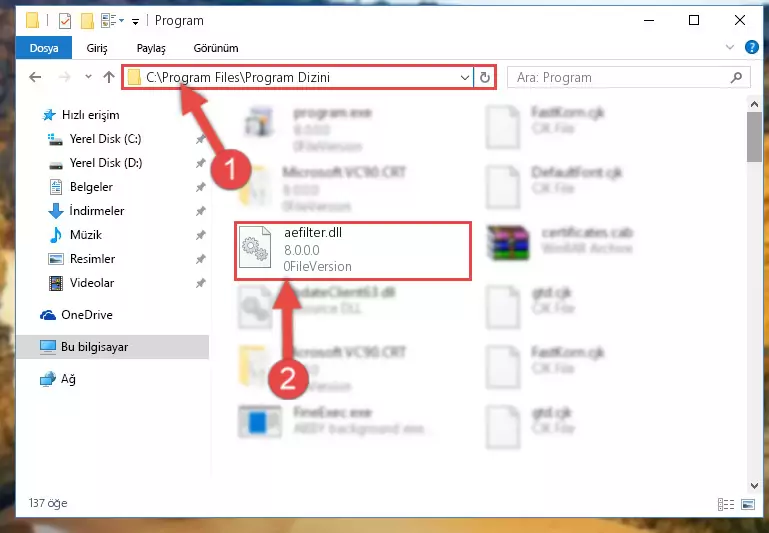
Task: Minimize the Program window
Action: click(649, 21)
